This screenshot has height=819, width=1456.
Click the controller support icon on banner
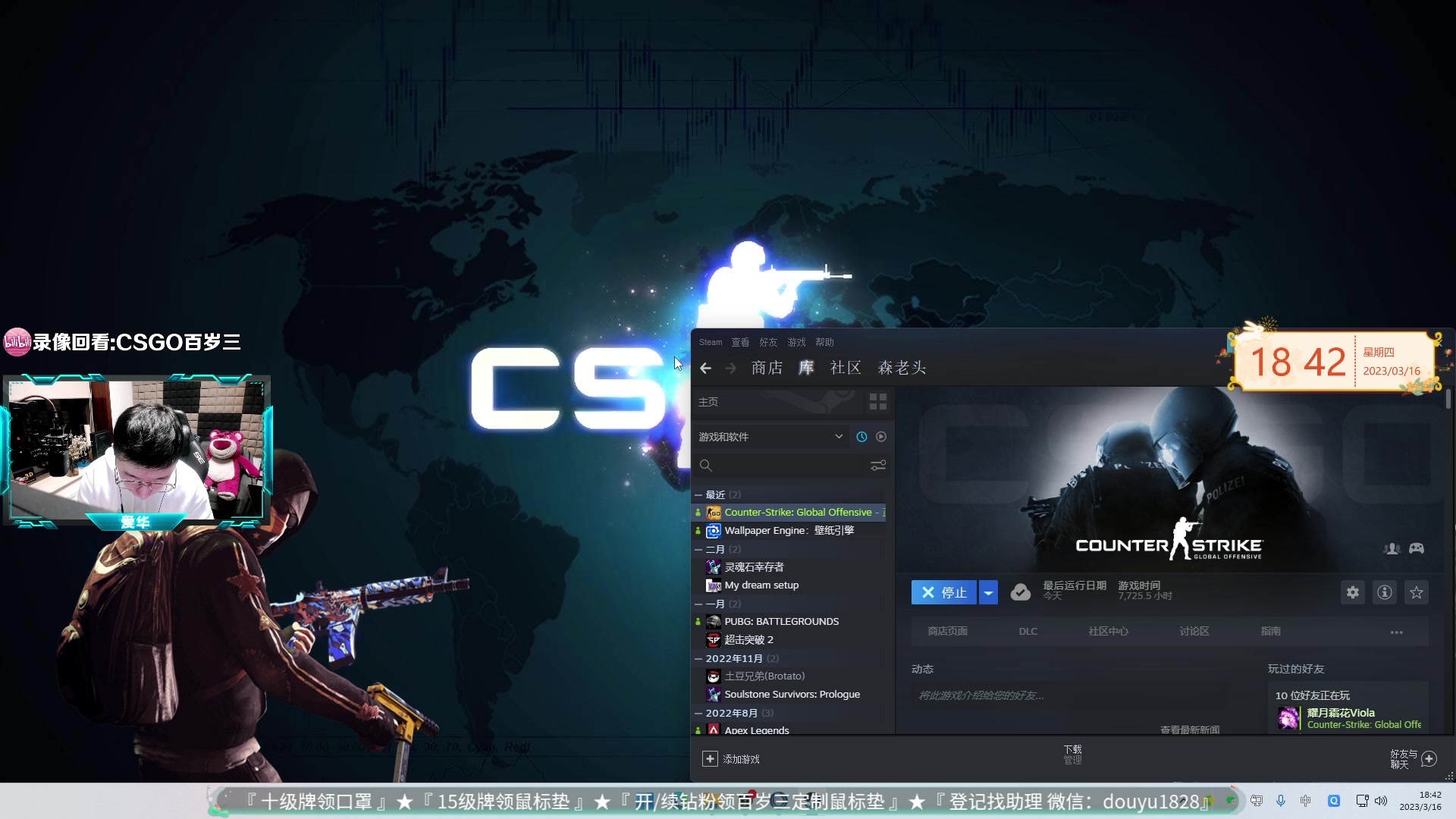[1417, 548]
